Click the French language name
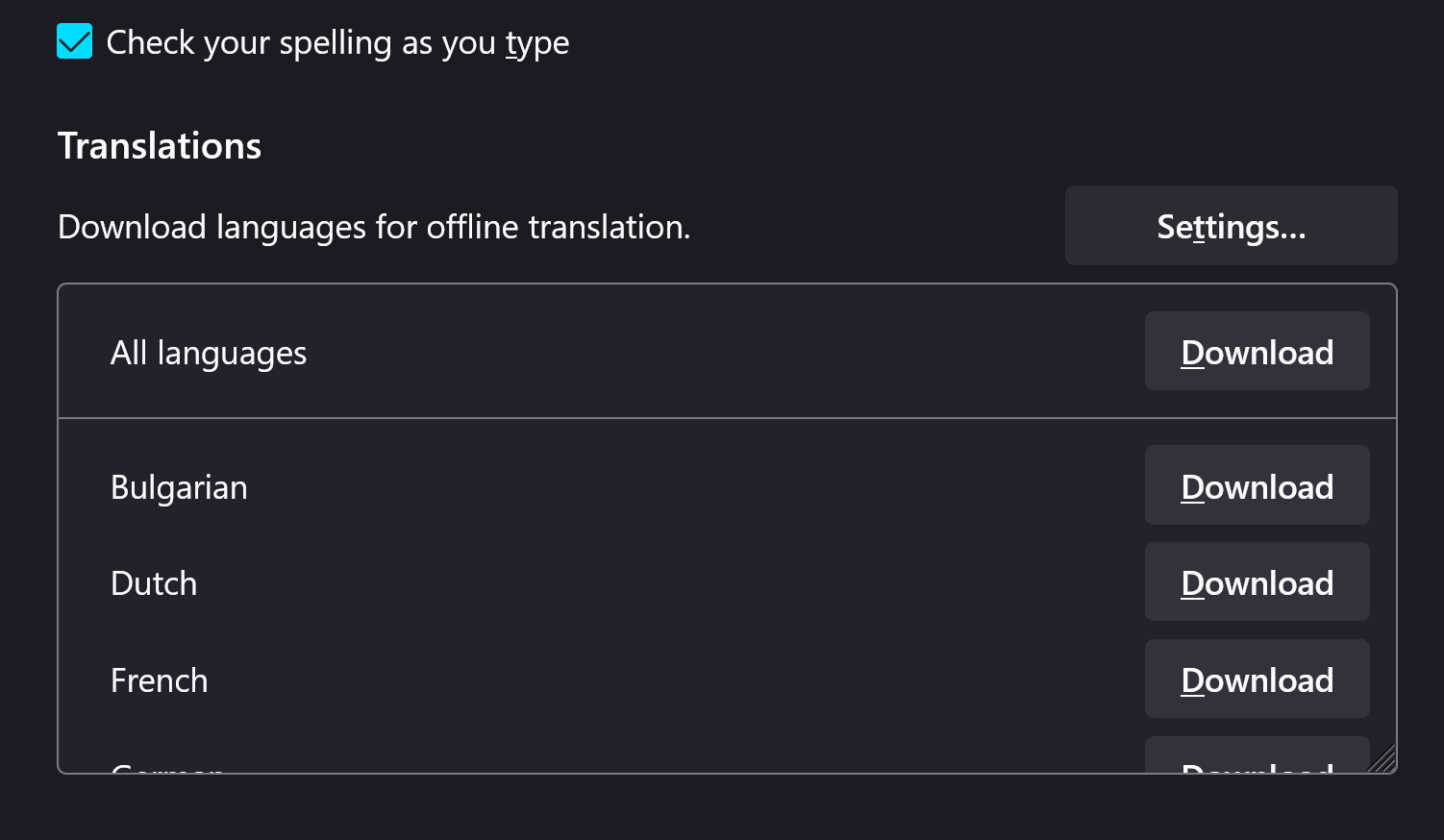 tap(159, 680)
